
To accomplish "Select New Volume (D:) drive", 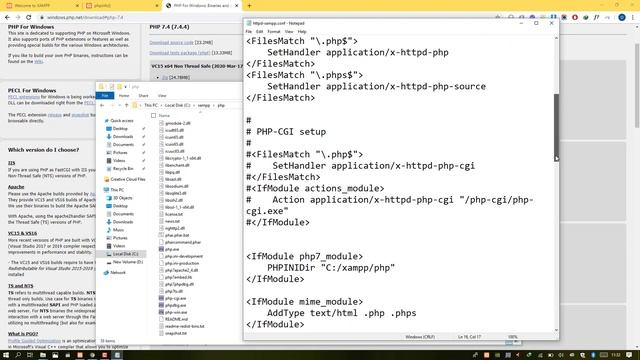I will [x=128, y=262].
